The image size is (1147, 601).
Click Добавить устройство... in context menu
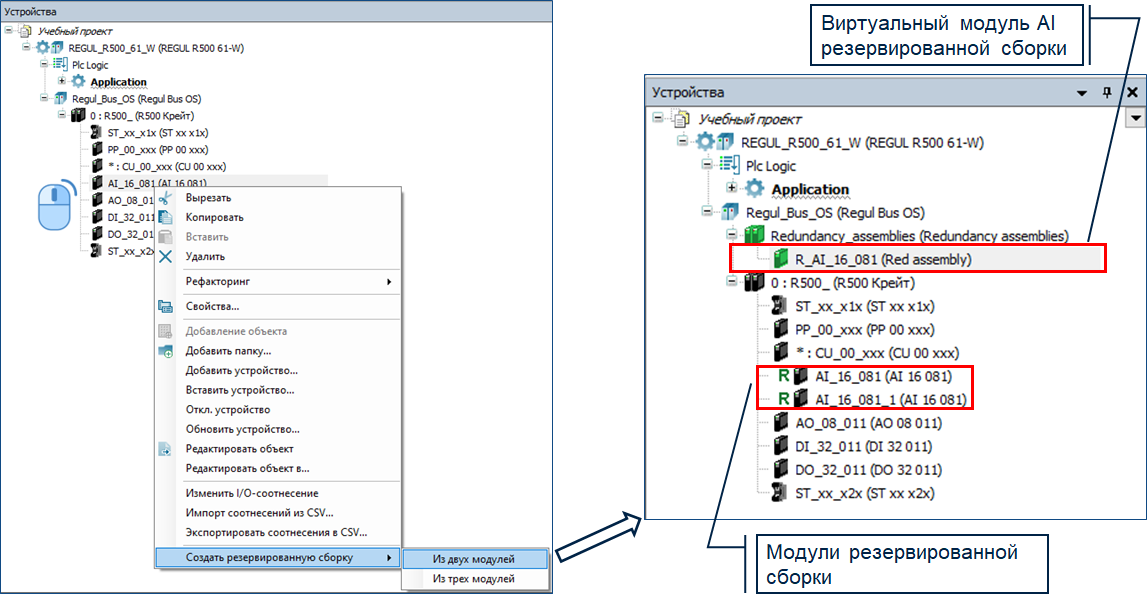[243, 371]
